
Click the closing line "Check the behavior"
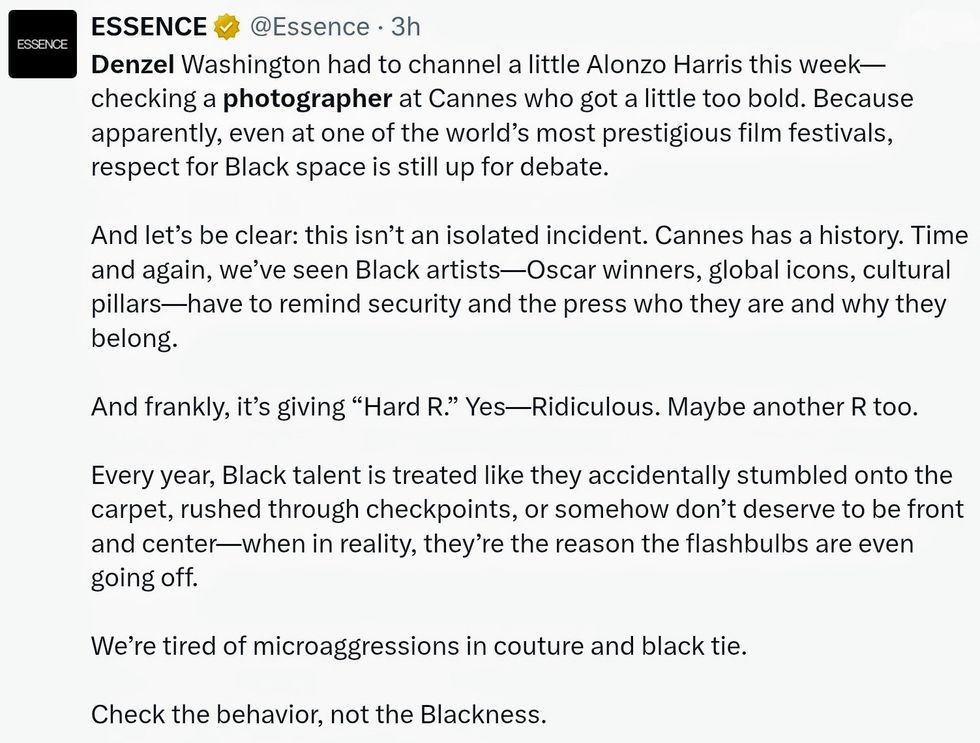(319, 714)
